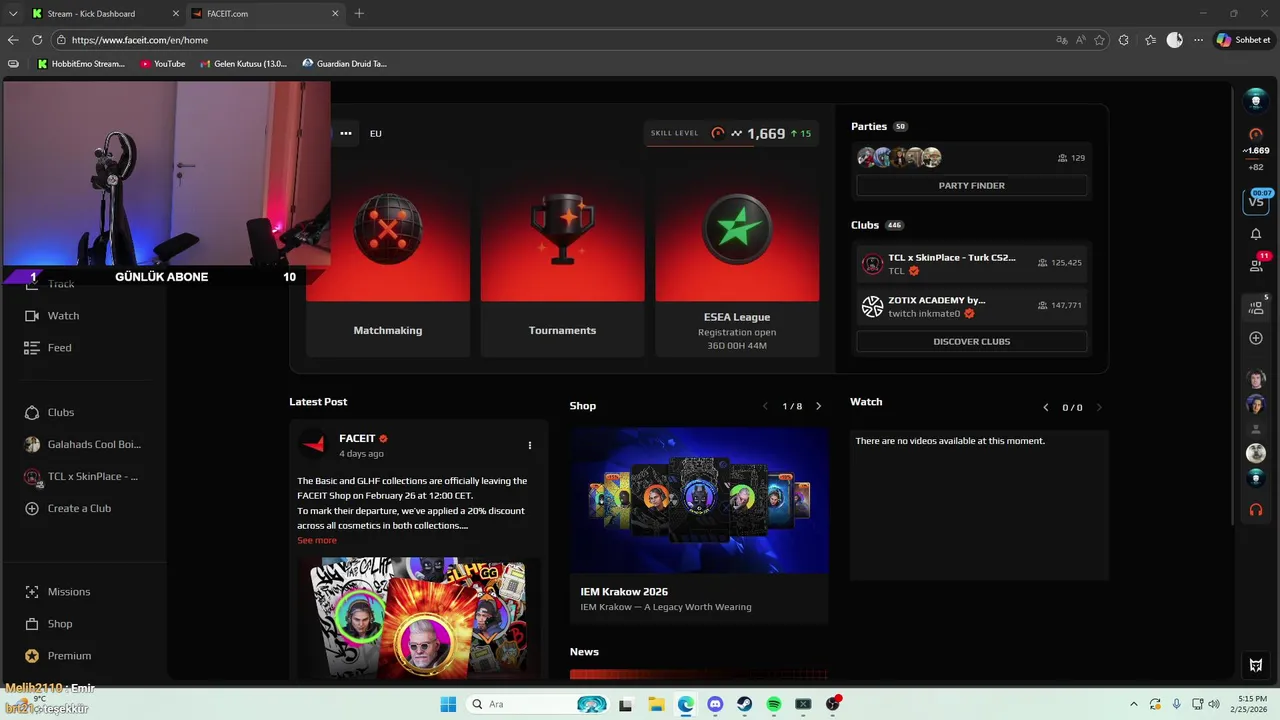Open the party avatars group
Viewport: 1280px width, 720px height.
(900, 157)
